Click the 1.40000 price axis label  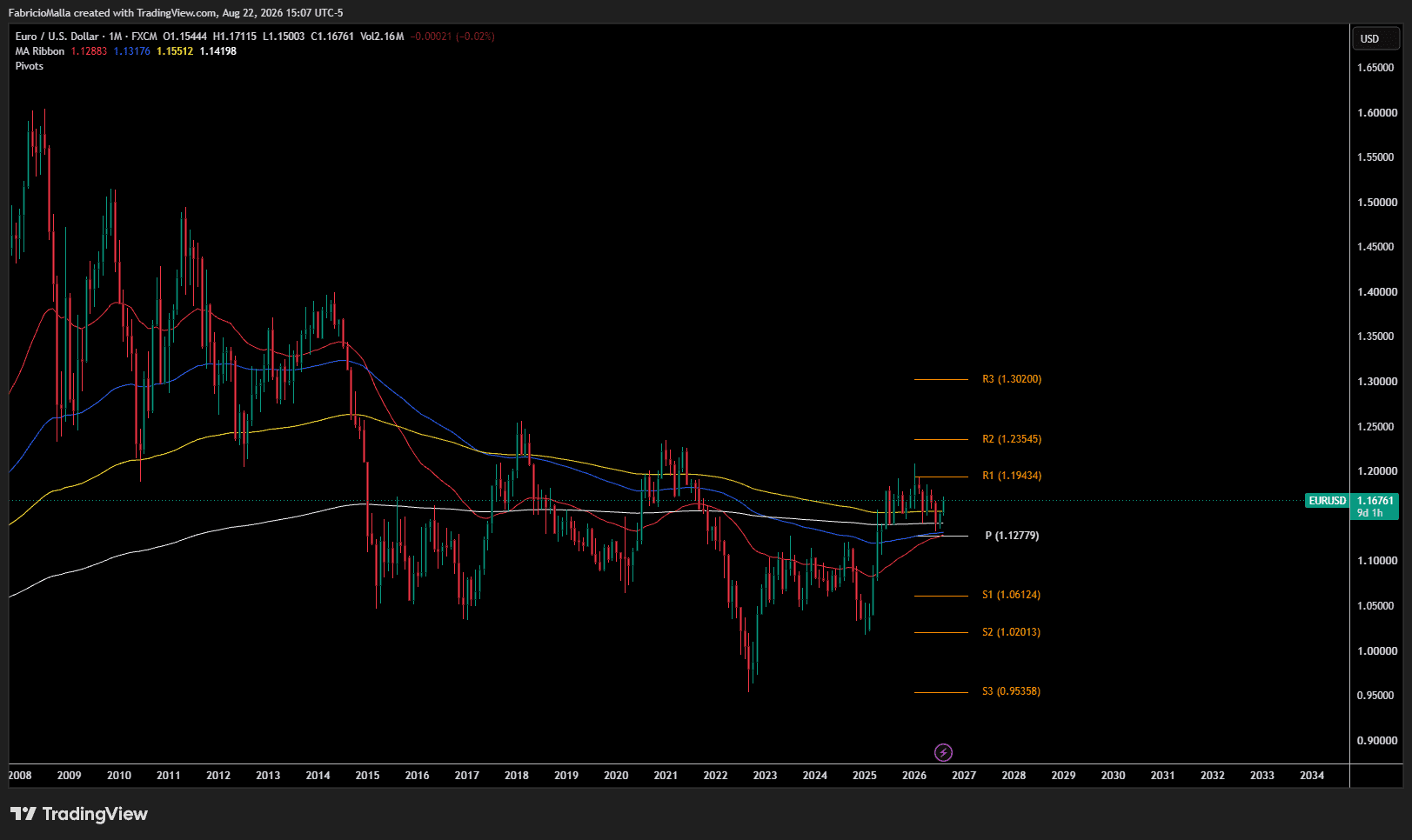(x=1377, y=292)
